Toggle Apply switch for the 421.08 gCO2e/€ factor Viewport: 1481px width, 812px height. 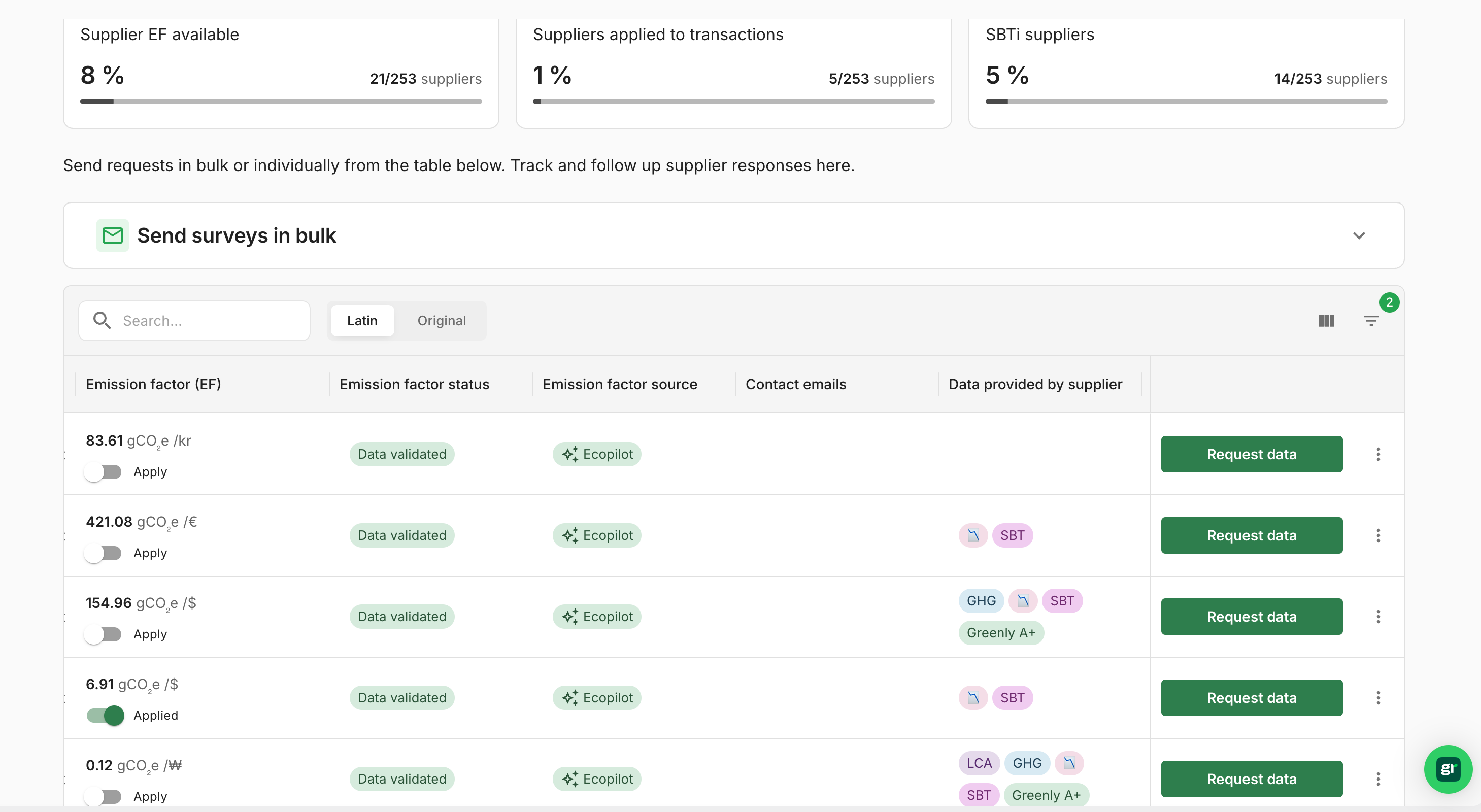(x=104, y=553)
